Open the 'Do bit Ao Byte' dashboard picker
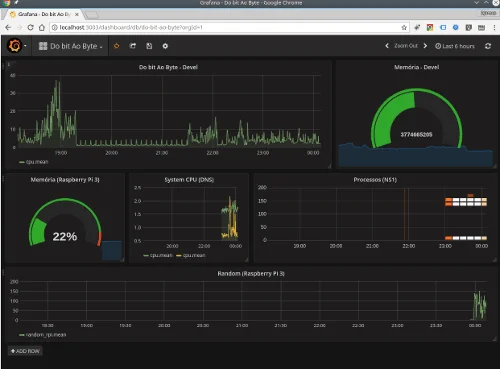Viewport: 500px width, 369px height. [x=70, y=46]
